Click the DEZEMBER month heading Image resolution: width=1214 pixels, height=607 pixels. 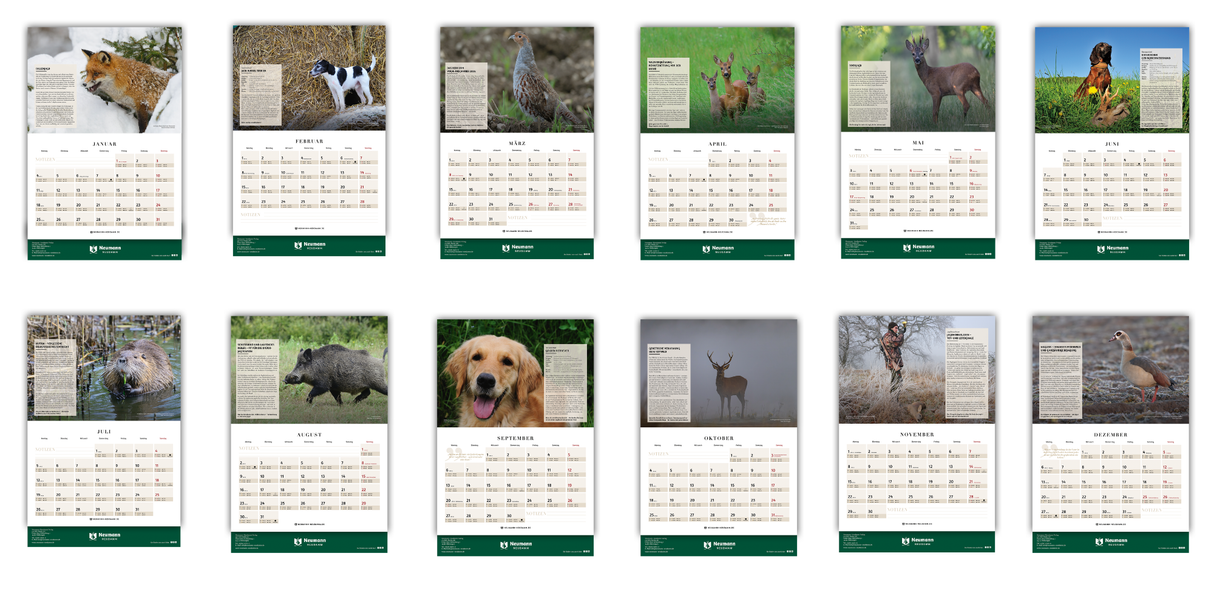(1111, 434)
